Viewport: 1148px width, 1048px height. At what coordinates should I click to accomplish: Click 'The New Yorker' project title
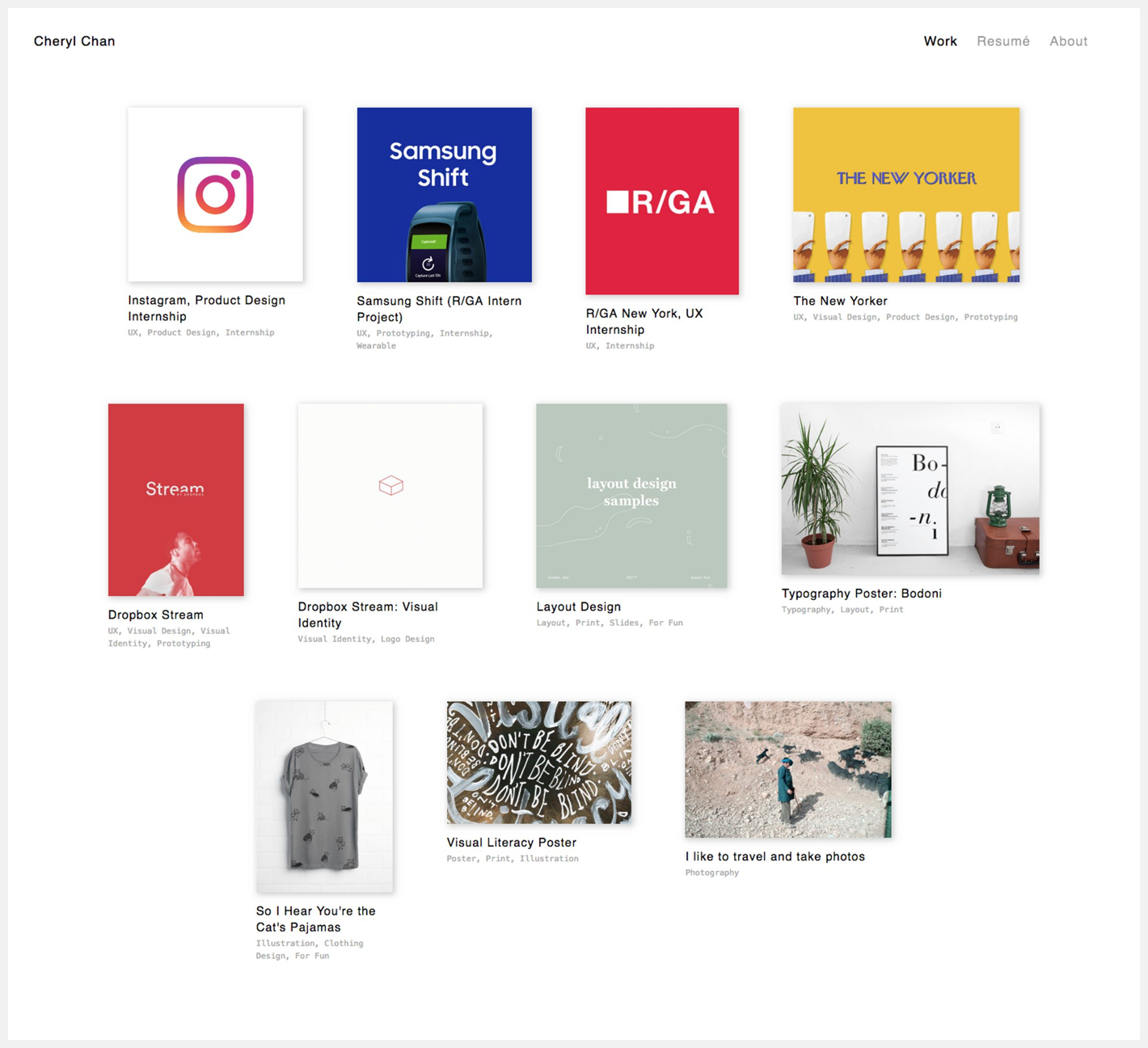(840, 301)
